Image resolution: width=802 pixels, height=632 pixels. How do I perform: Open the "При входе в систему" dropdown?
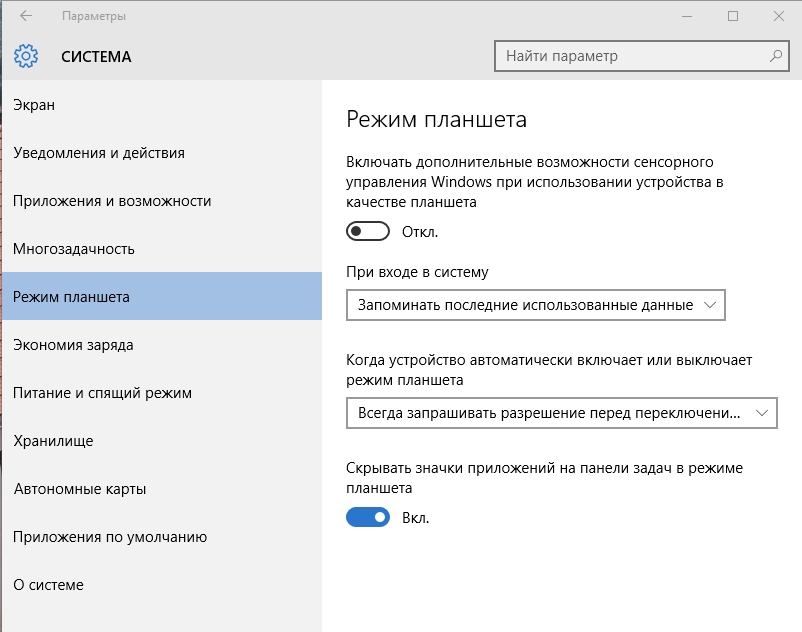535,305
